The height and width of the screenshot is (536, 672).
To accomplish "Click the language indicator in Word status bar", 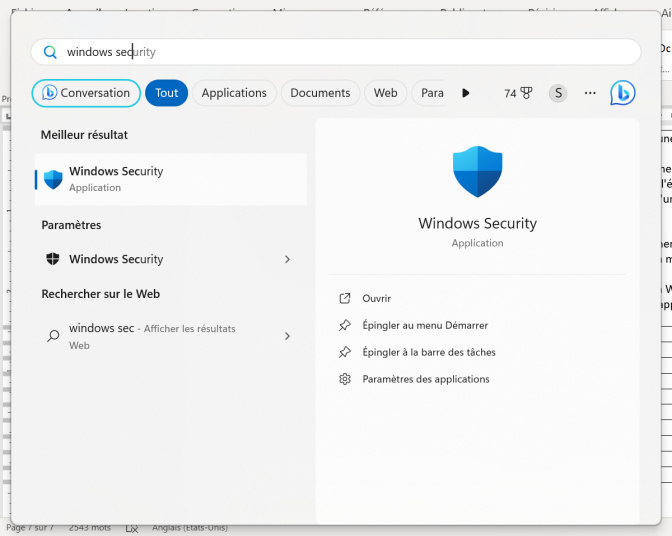I will pos(190,528).
